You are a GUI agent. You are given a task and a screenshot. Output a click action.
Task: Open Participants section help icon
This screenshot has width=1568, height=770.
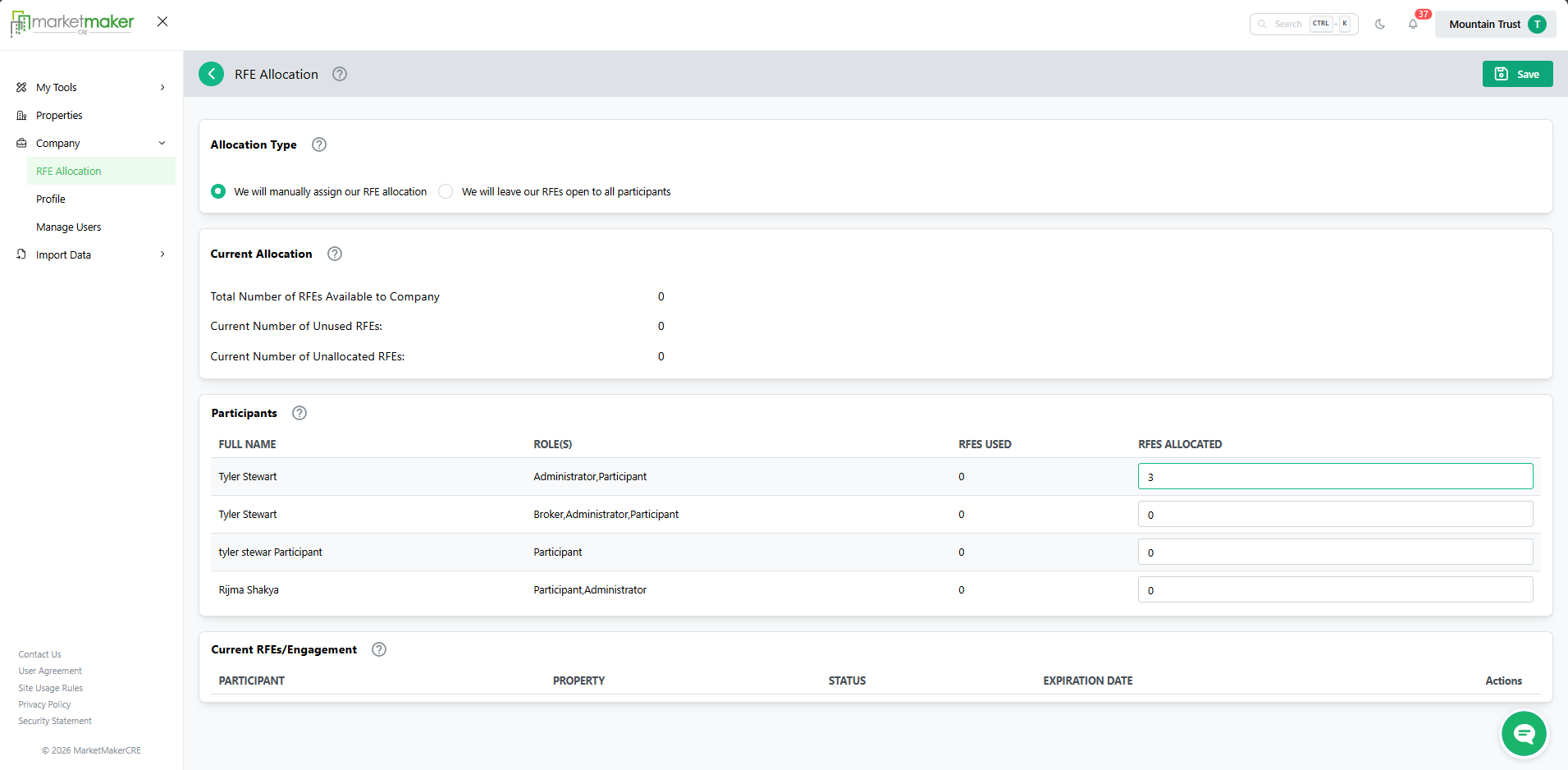(x=299, y=413)
